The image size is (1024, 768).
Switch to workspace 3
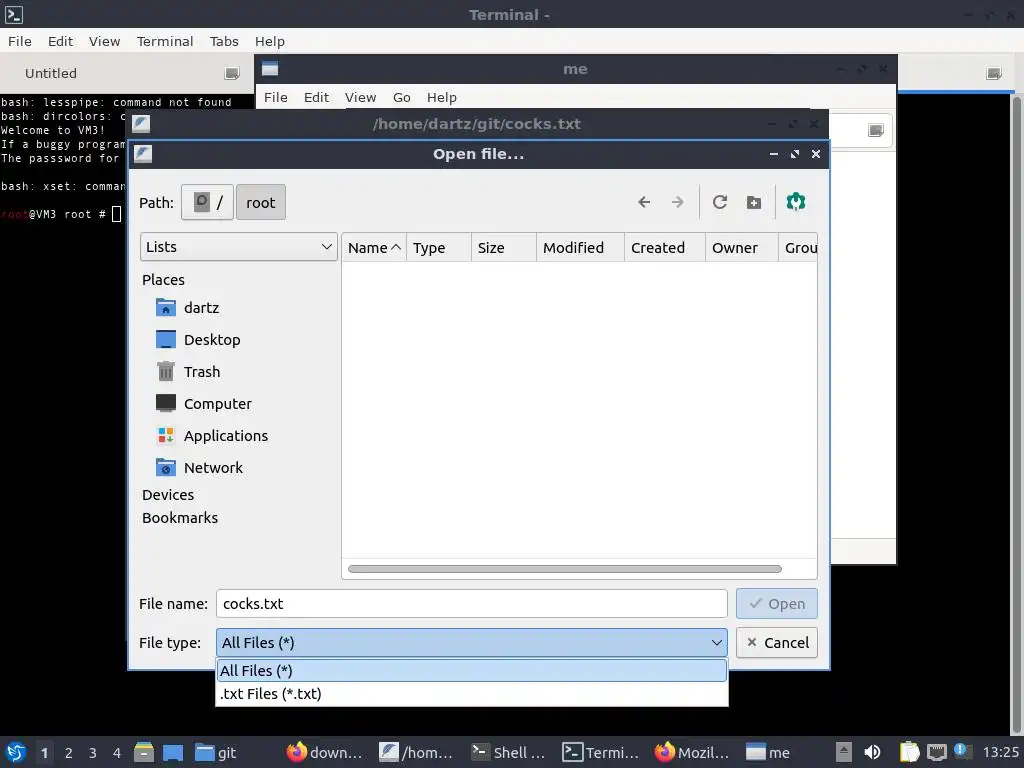93,753
